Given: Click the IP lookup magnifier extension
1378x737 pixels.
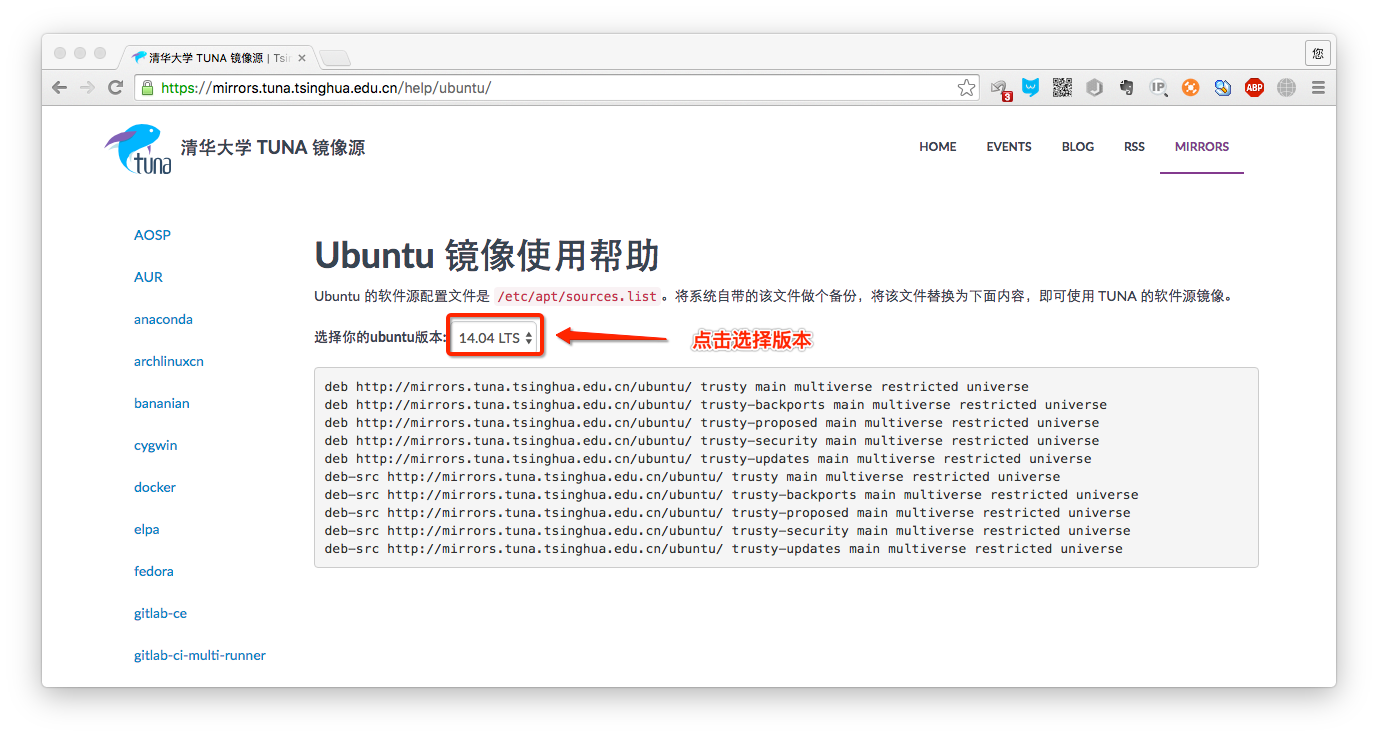Looking at the screenshot, I should tap(1158, 88).
